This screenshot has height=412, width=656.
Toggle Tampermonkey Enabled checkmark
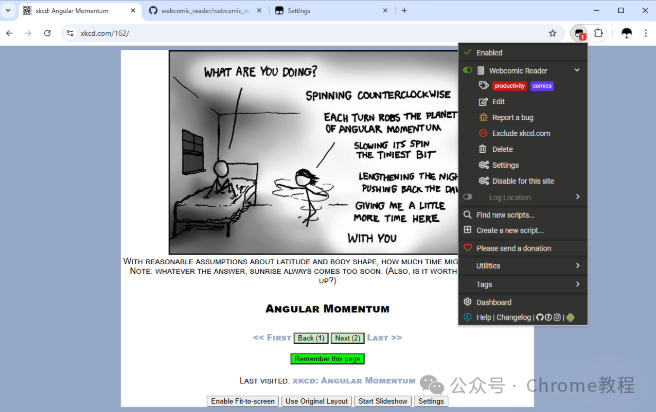point(468,52)
